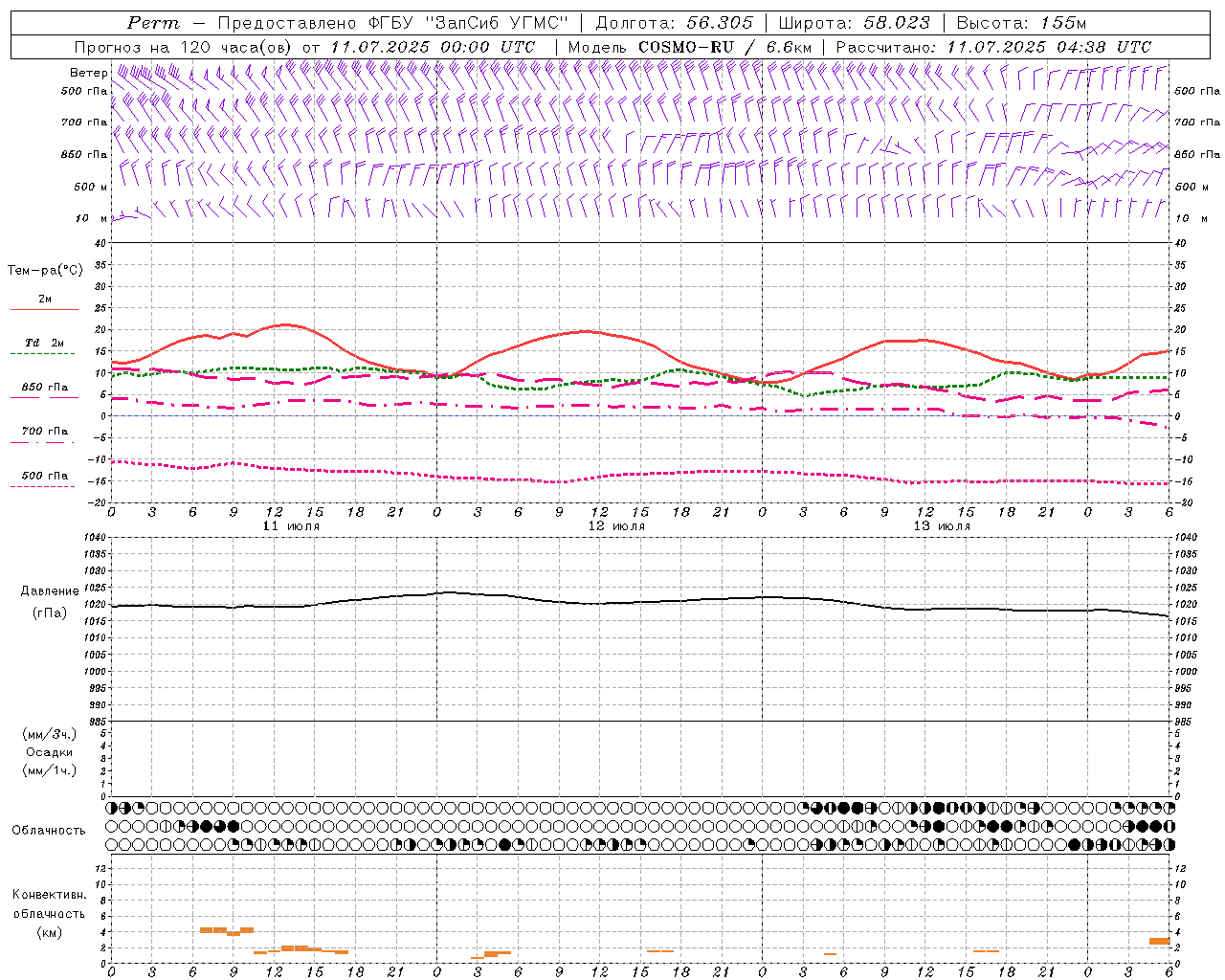Select the 'Долгота: 56.305' longitude value
Viewport: 1225px width, 980px height.
pos(675,23)
